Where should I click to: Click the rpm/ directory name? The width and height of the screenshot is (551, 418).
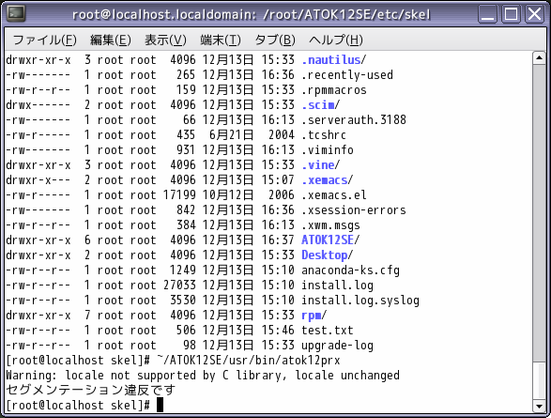tap(314, 315)
